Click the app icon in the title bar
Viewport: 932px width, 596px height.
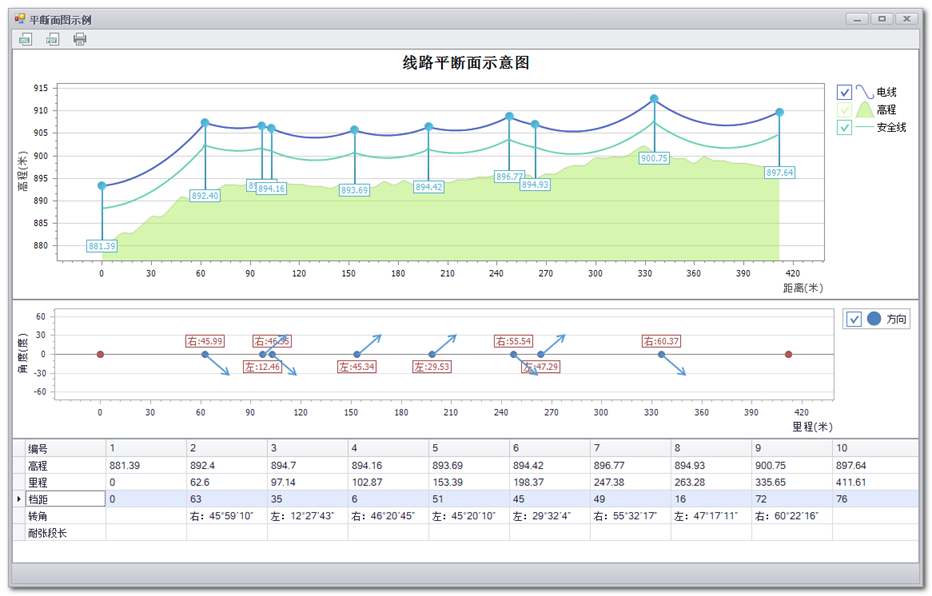(20, 19)
